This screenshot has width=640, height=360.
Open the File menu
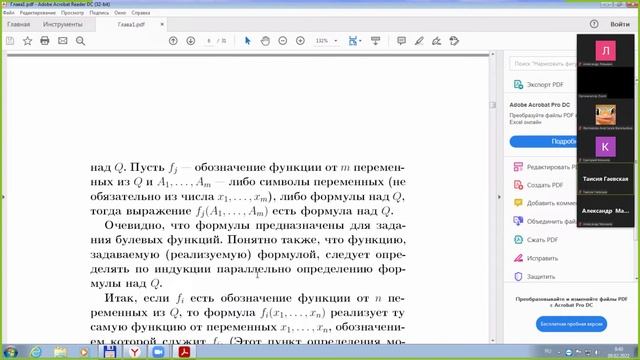tap(9, 13)
